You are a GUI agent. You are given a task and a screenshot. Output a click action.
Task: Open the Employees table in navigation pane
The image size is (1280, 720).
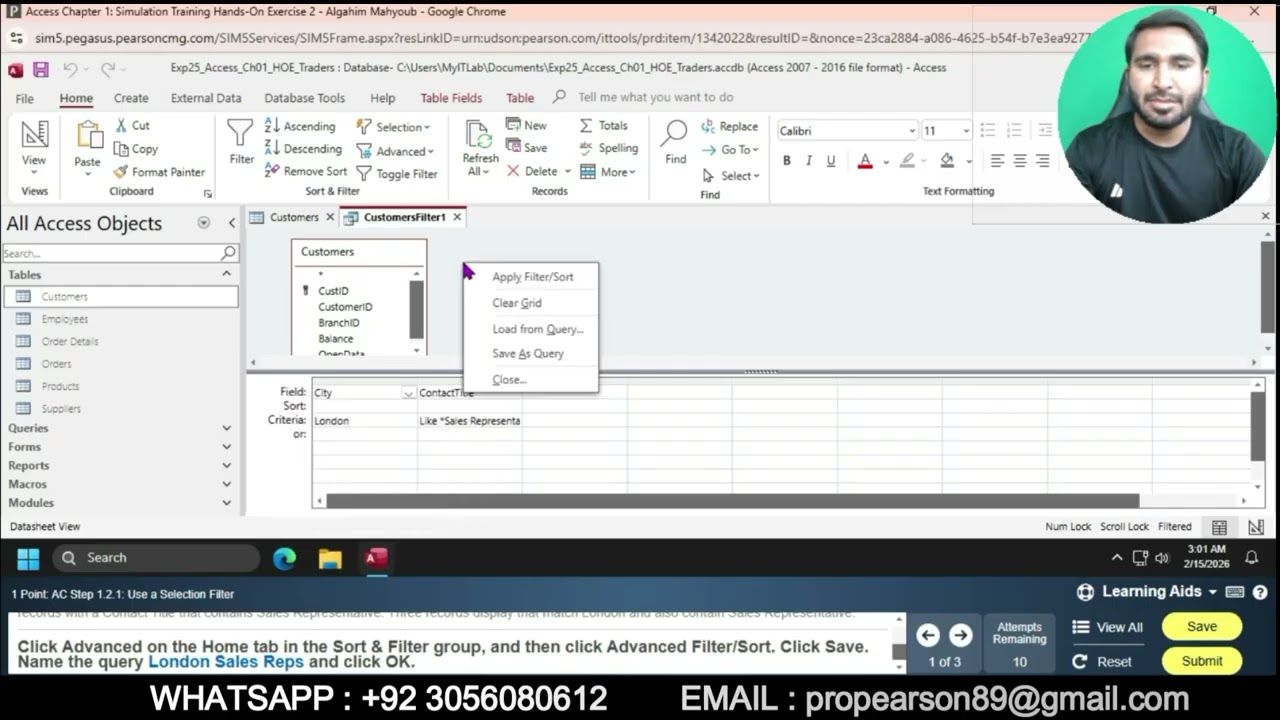click(x=65, y=319)
